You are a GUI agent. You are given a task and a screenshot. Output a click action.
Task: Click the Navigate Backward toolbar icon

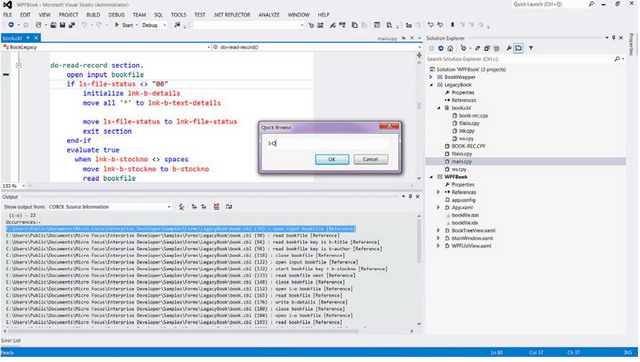(11, 25)
